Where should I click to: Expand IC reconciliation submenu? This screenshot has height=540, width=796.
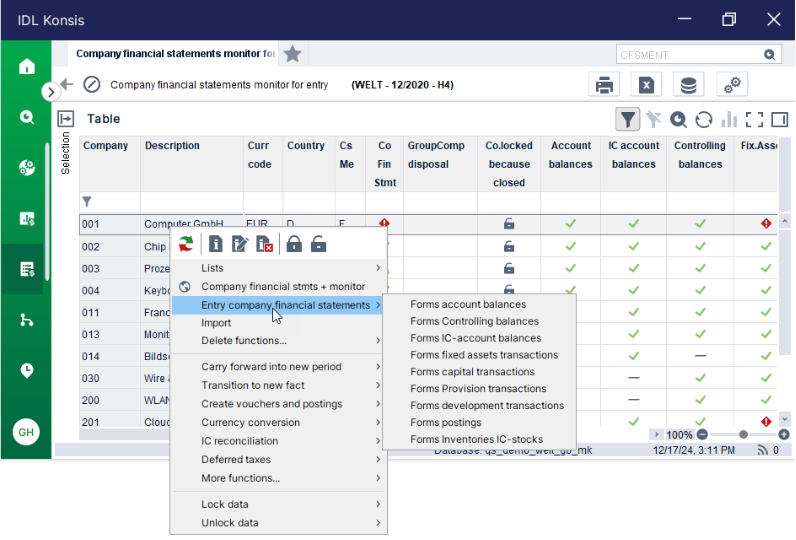[x=278, y=441]
